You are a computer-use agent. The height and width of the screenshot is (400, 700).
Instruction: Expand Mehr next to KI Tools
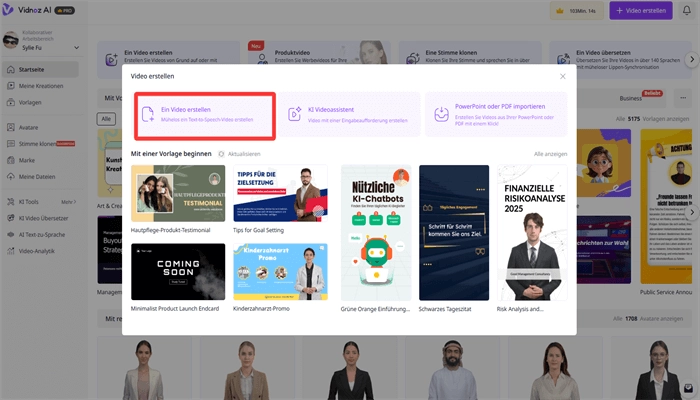(x=68, y=202)
